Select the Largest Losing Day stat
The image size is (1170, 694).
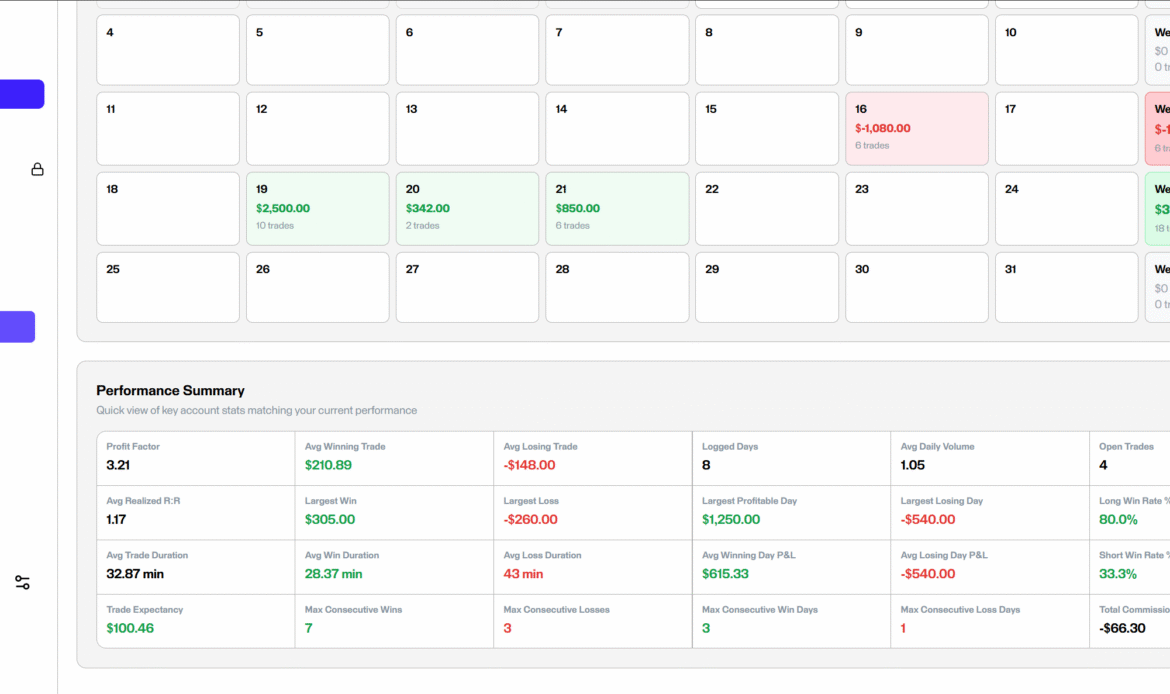click(x=988, y=512)
